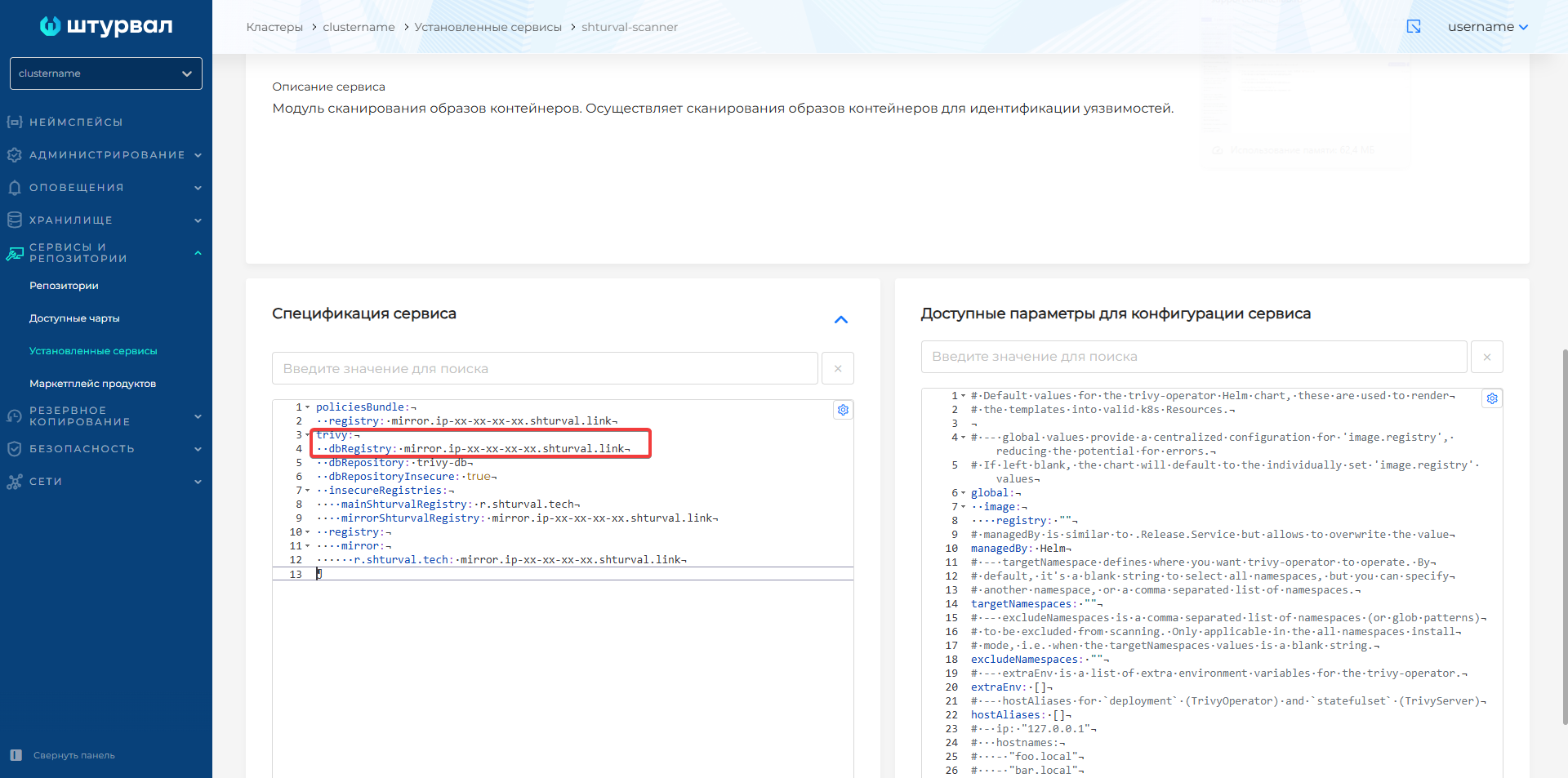
Task: Open settings gear in service specification editor
Action: pos(843,410)
